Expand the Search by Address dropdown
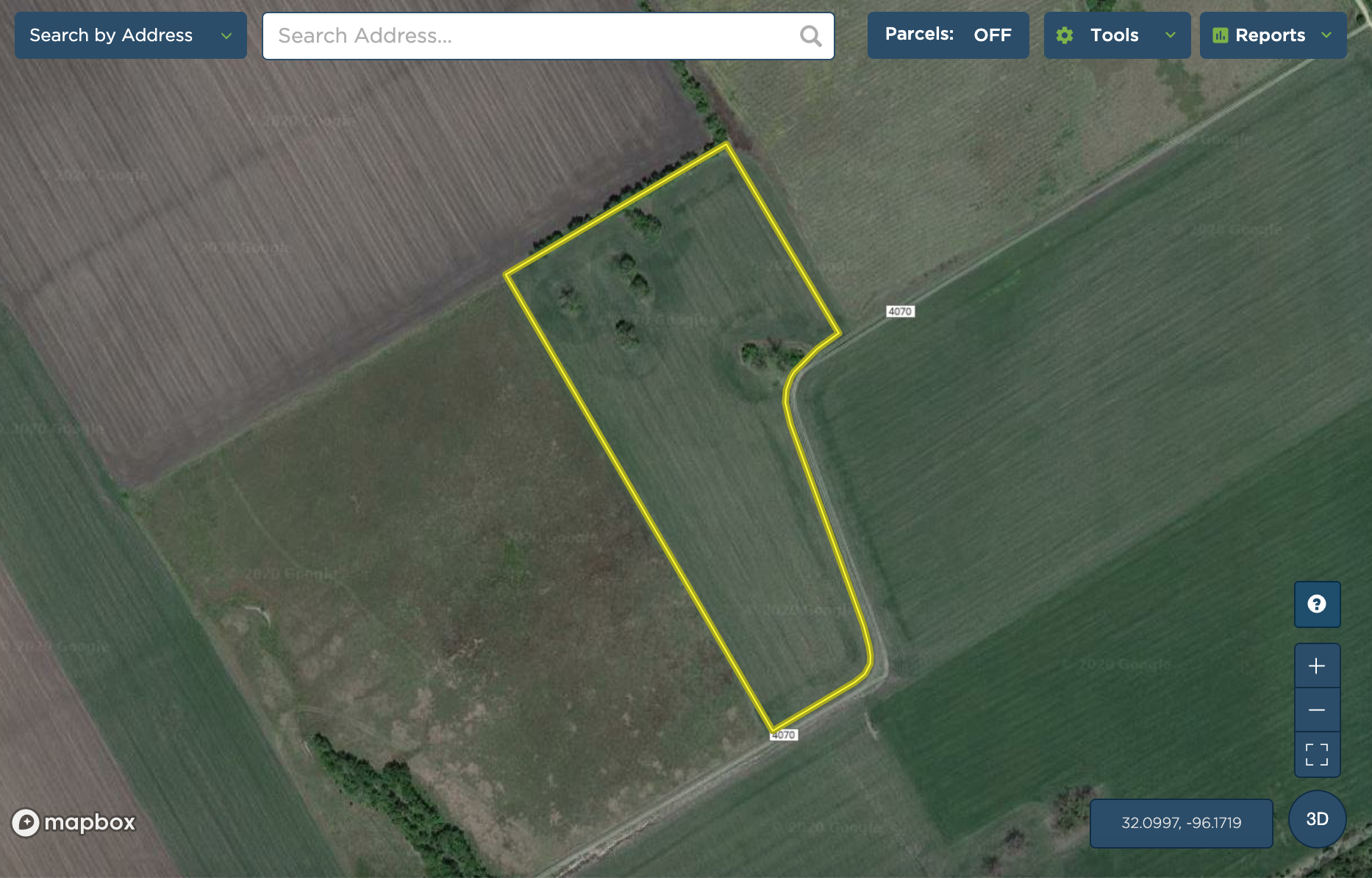 point(226,35)
